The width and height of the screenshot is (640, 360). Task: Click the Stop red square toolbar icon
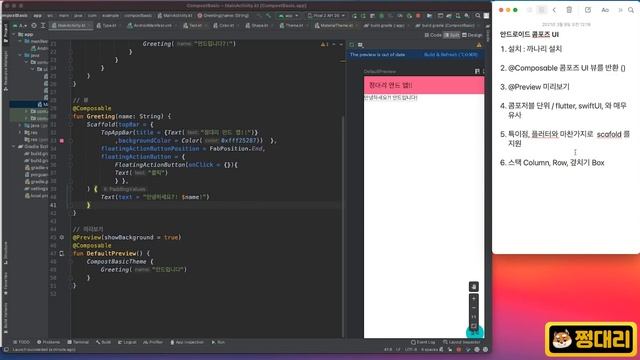click(418, 16)
